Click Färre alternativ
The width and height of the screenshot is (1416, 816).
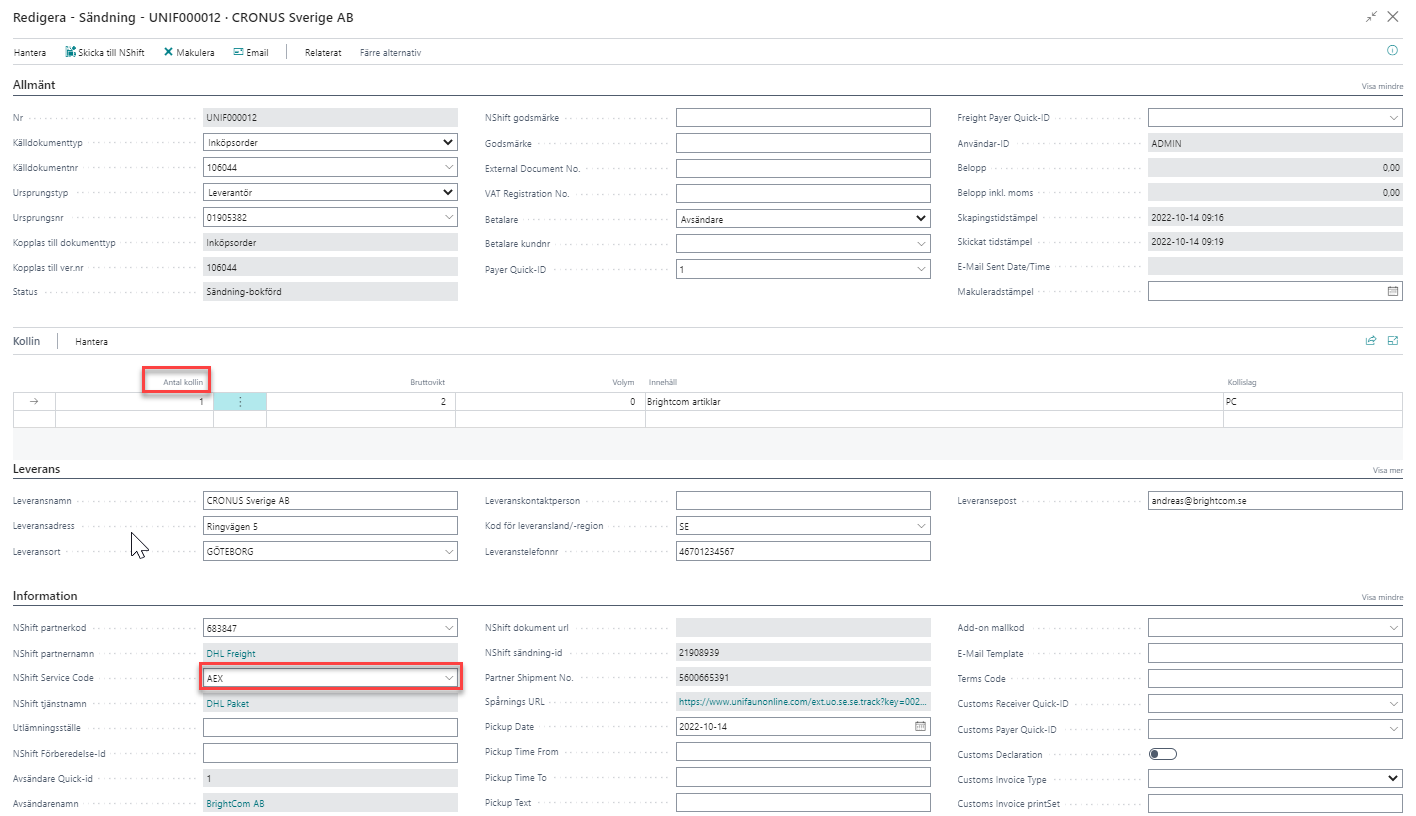pos(390,52)
